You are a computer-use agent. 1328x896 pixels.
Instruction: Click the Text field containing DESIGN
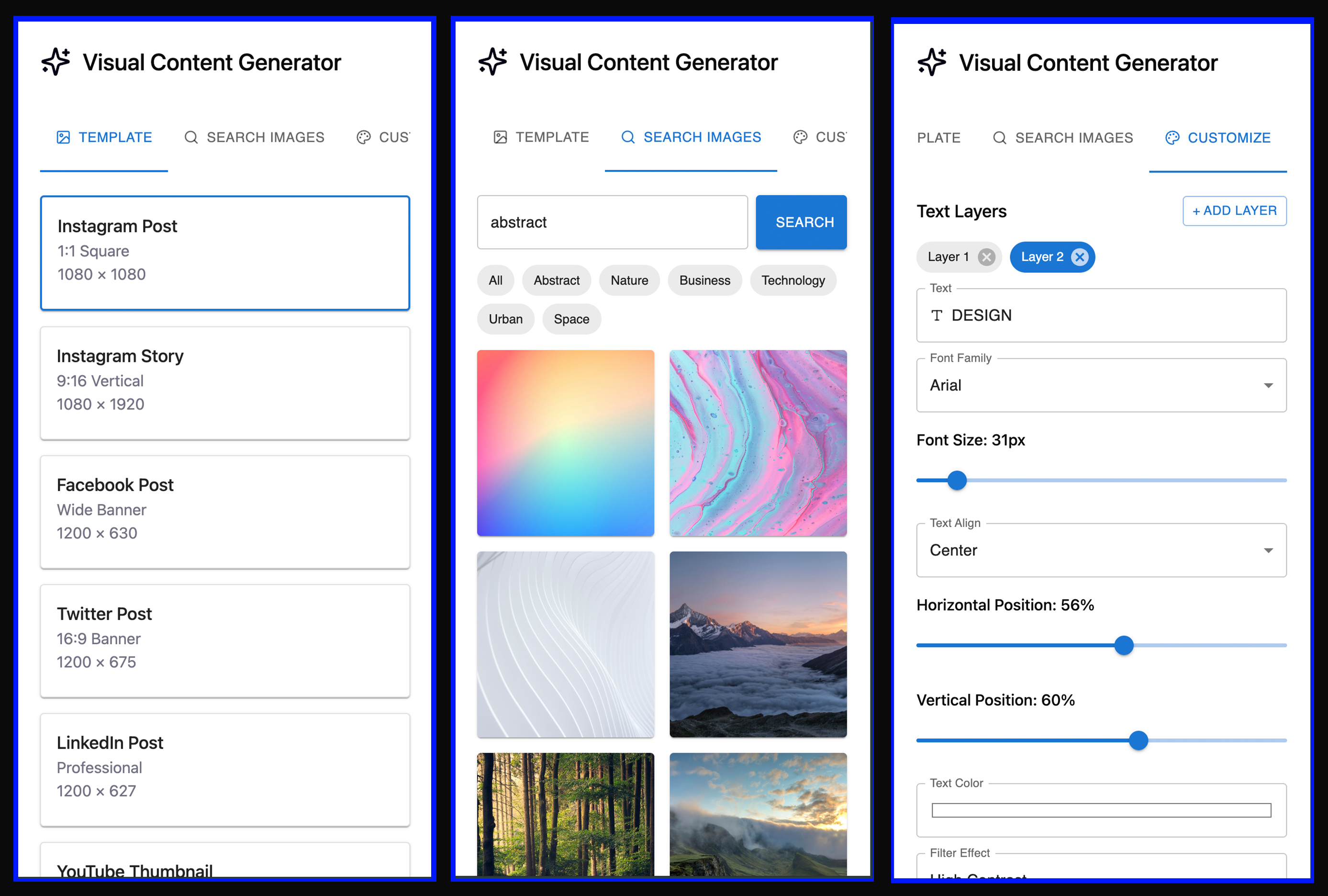coord(1101,315)
